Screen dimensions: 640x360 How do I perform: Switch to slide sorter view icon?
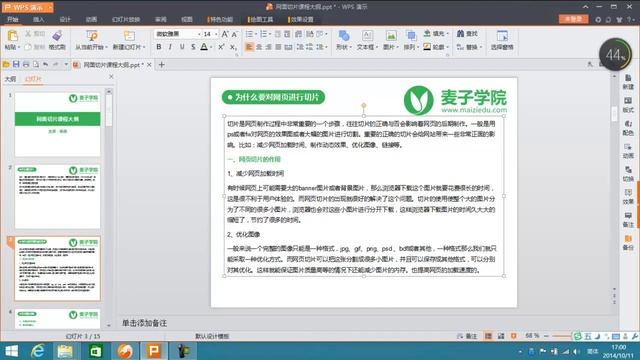pos(501,336)
